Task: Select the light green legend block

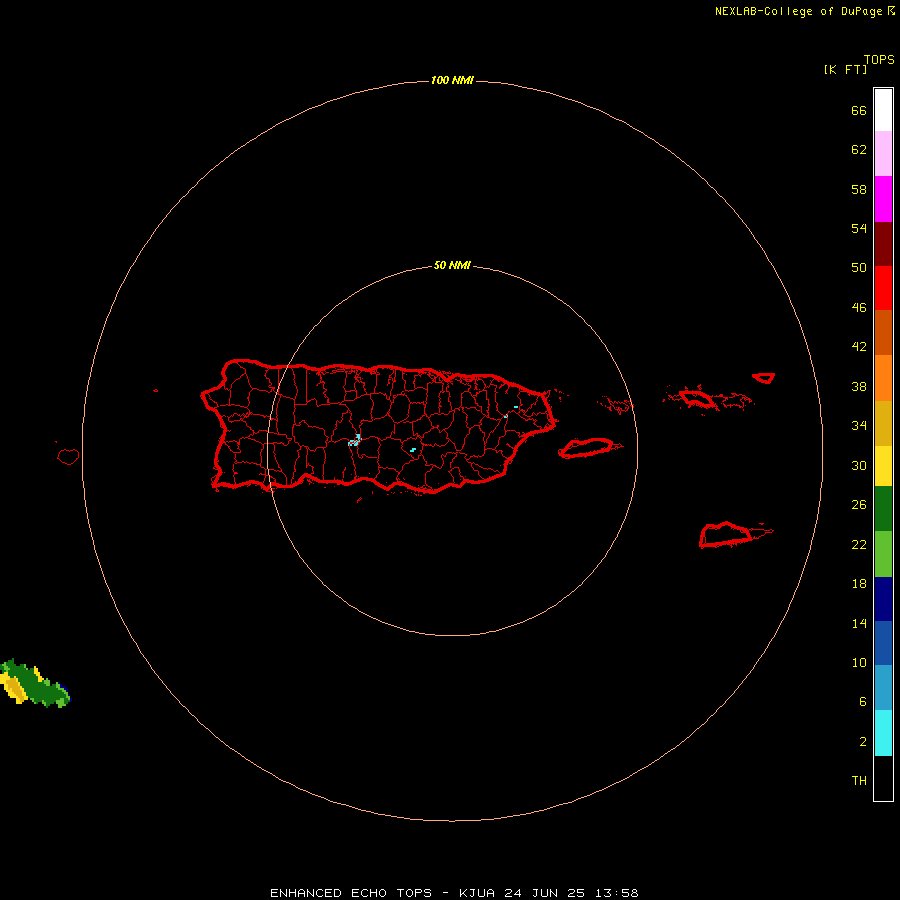Action: [x=883, y=554]
